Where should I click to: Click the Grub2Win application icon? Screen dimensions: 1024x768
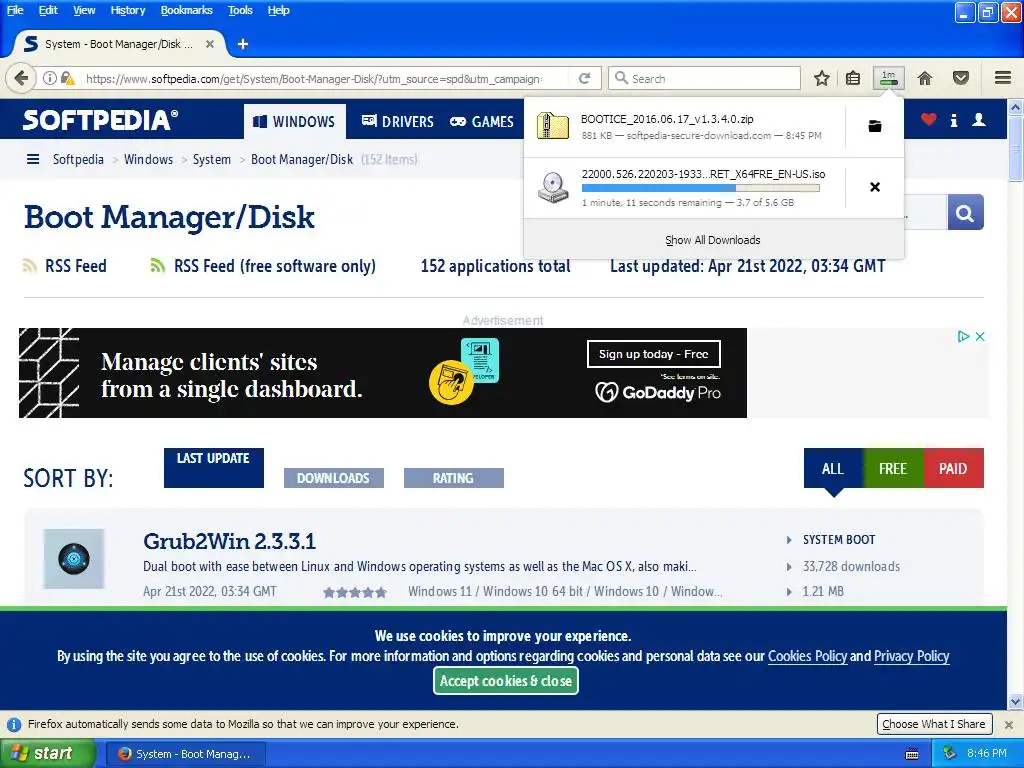tap(74, 559)
